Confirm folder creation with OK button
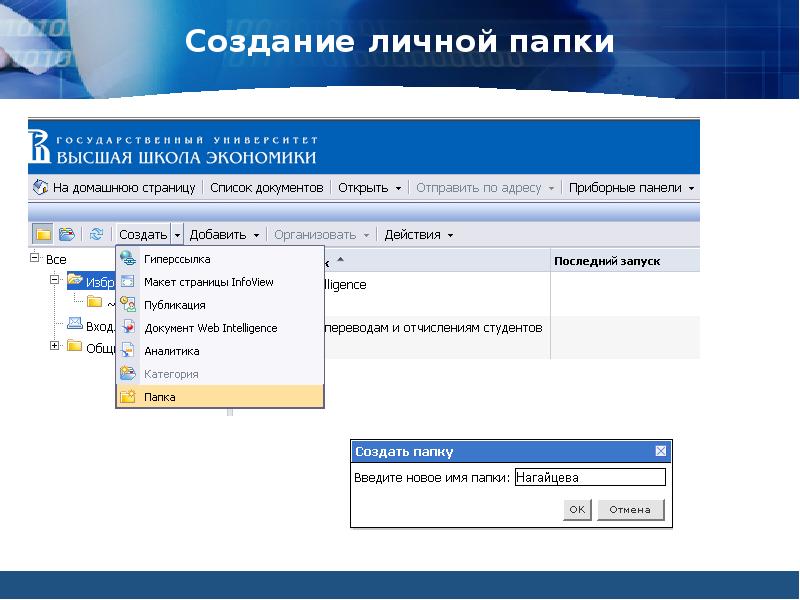The image size is (800, 600). (x=577, y=509)
